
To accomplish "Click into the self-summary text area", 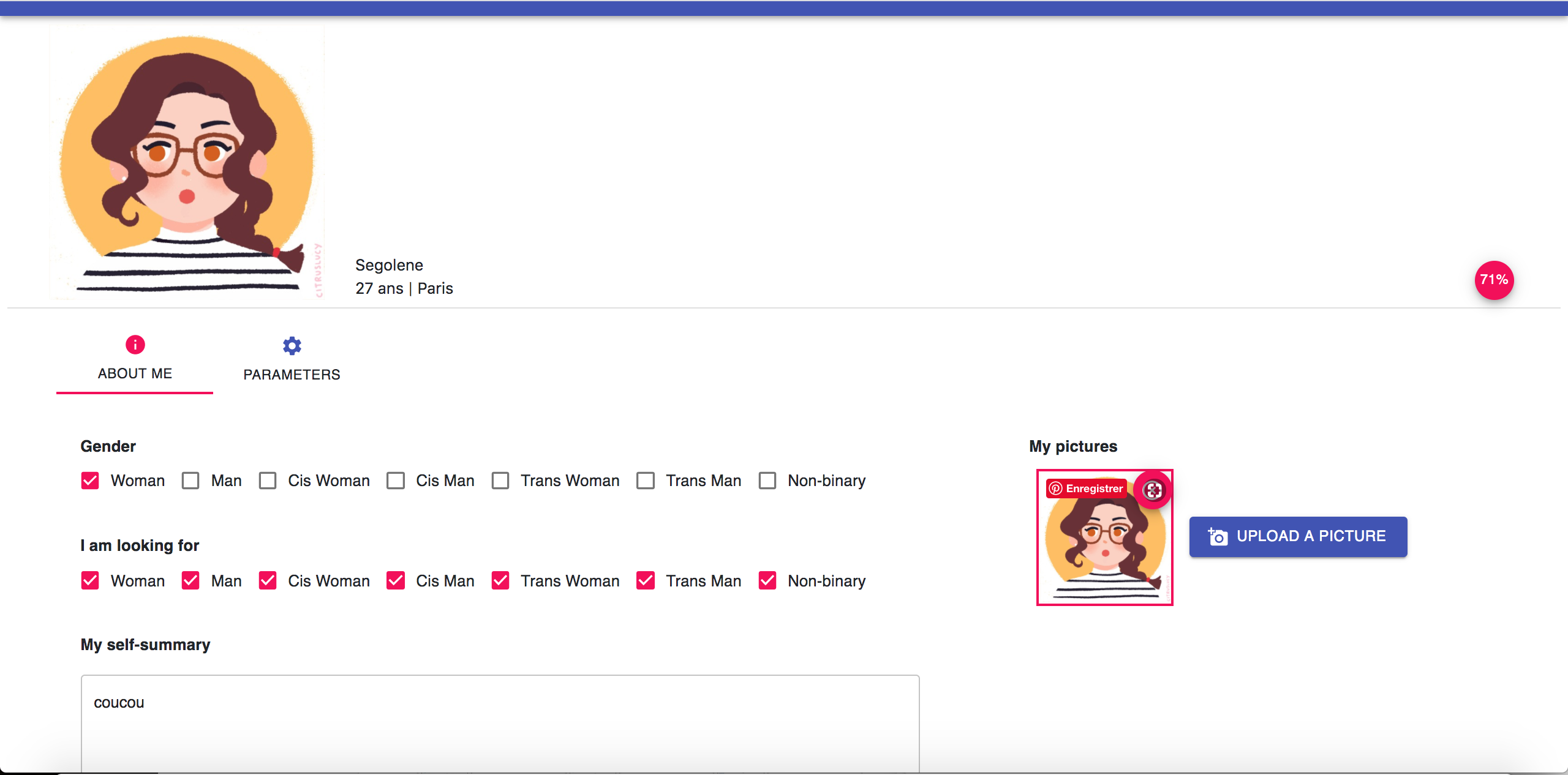I will tap(500, 722).
